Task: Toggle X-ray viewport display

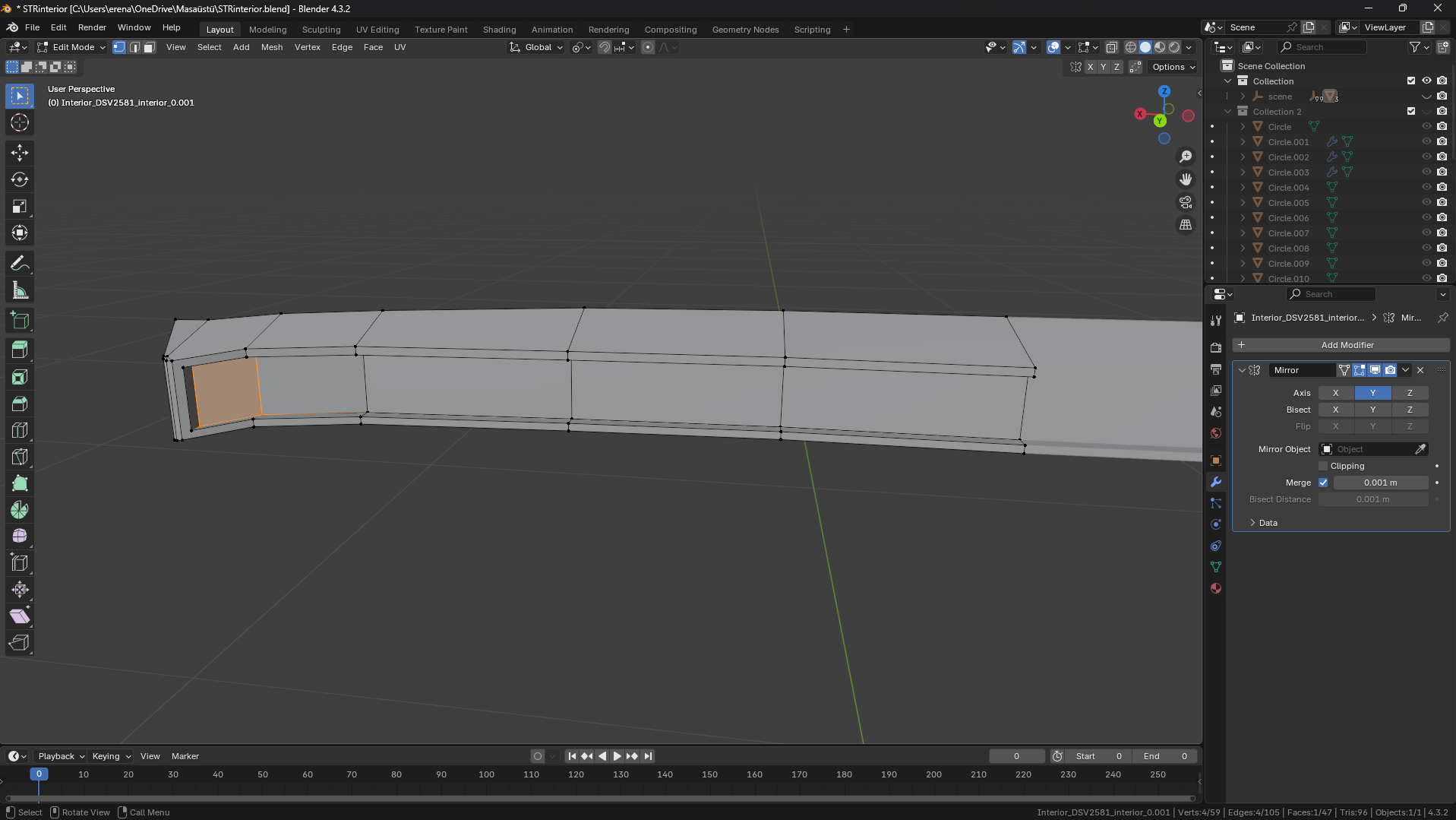Action: (1111, 47)
